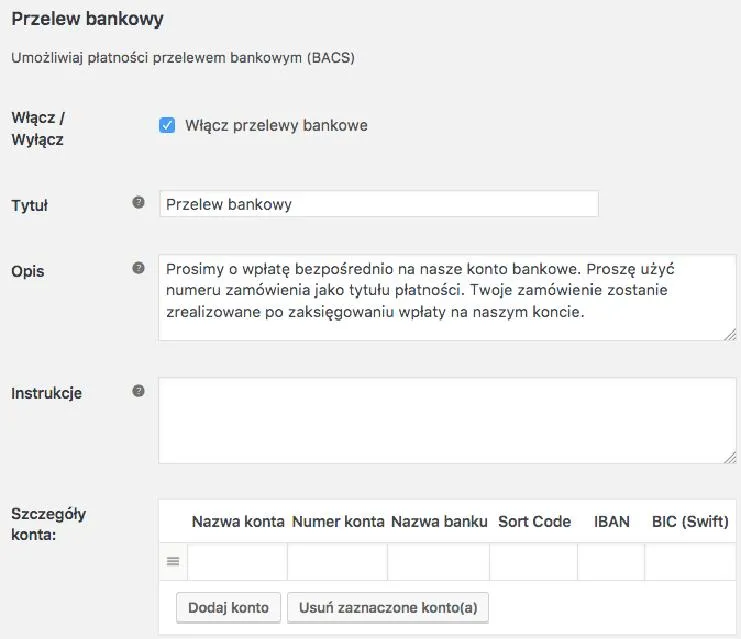Click the Numer konta table cell
The height and width of the screenshot is (639, 741).
337,561
